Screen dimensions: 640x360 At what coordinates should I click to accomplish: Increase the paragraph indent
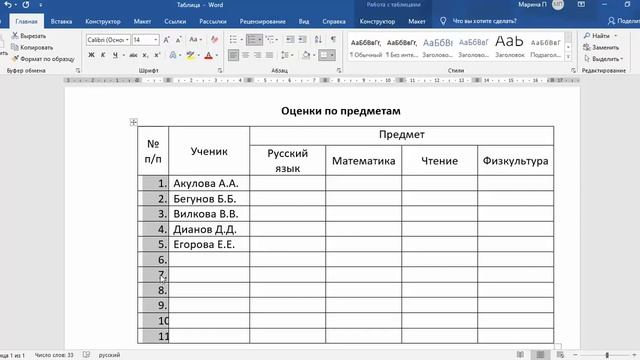point(302,40)
